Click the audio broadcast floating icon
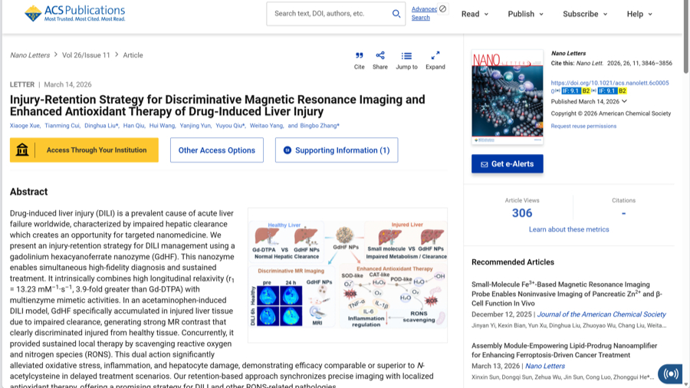 671,374
